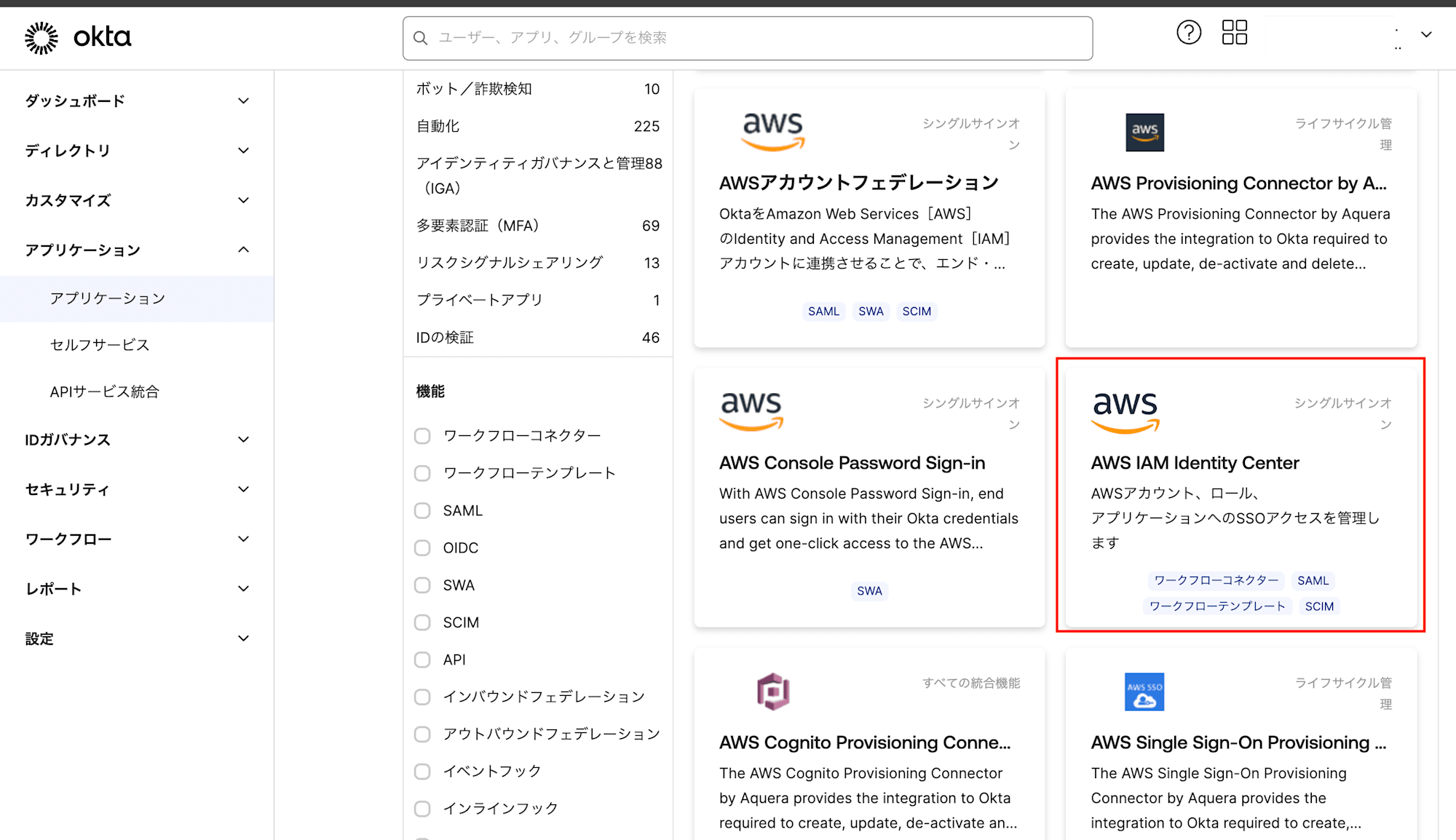Click ワークフローテンプレート tag on IAM Identity Center
Viewport: 1456px width, 840px height.
tap(1217, 606)
